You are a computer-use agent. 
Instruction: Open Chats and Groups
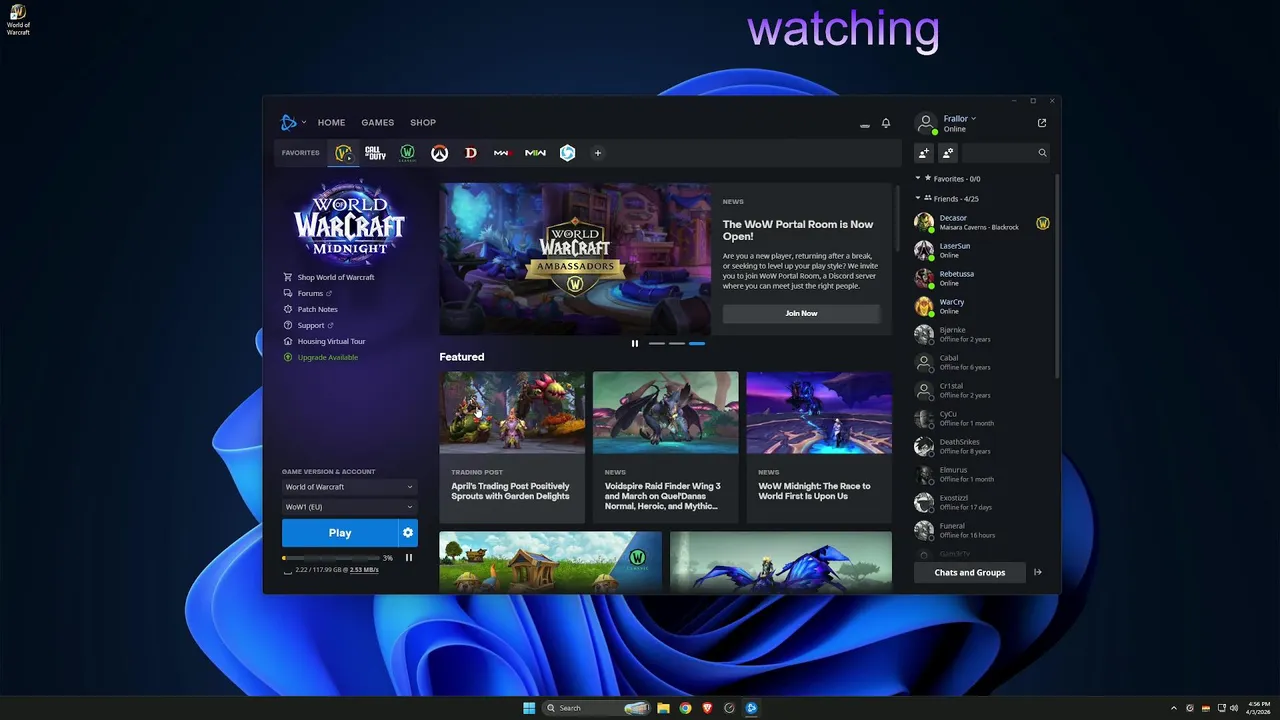tap(970, 572)
